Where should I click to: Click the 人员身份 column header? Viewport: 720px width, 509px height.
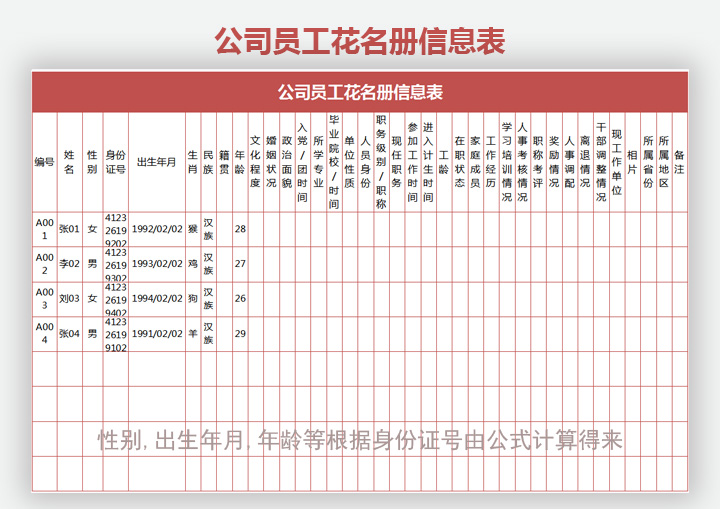click(366, 162)
